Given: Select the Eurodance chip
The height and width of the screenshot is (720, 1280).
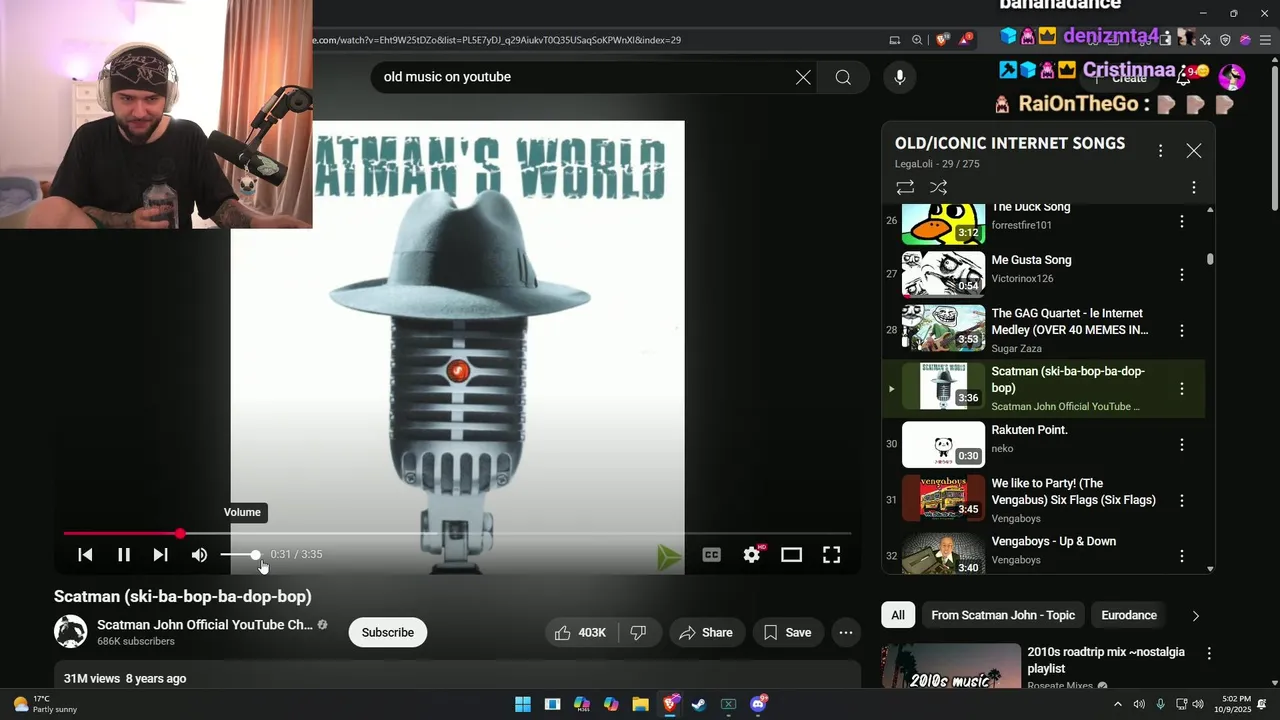Looking at the screenshot, I should pos(1129,615).
